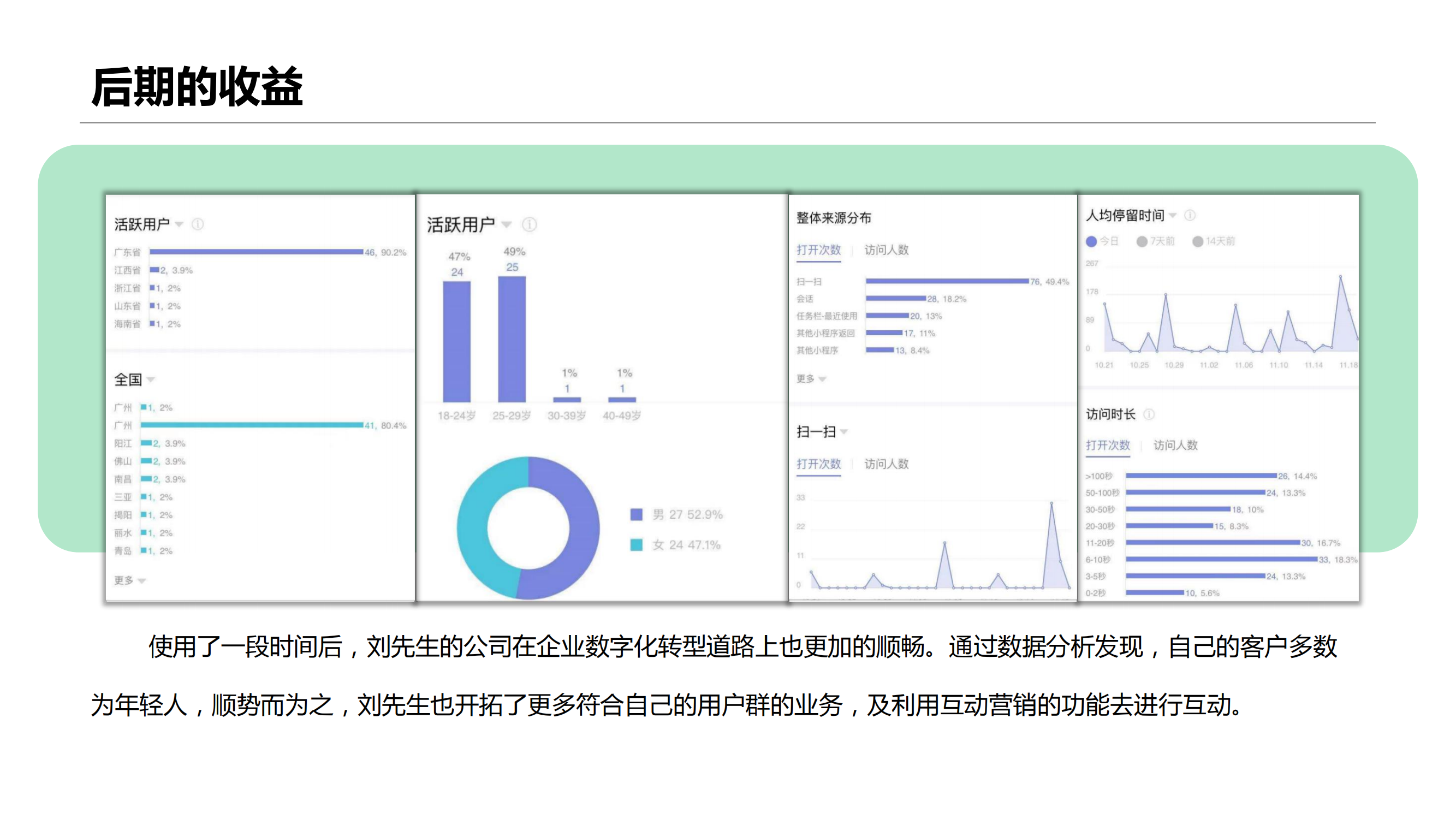This screenshot has width=1456, height=819.
Task: Click the teal 女 legend square
Action: pos(637,545)
